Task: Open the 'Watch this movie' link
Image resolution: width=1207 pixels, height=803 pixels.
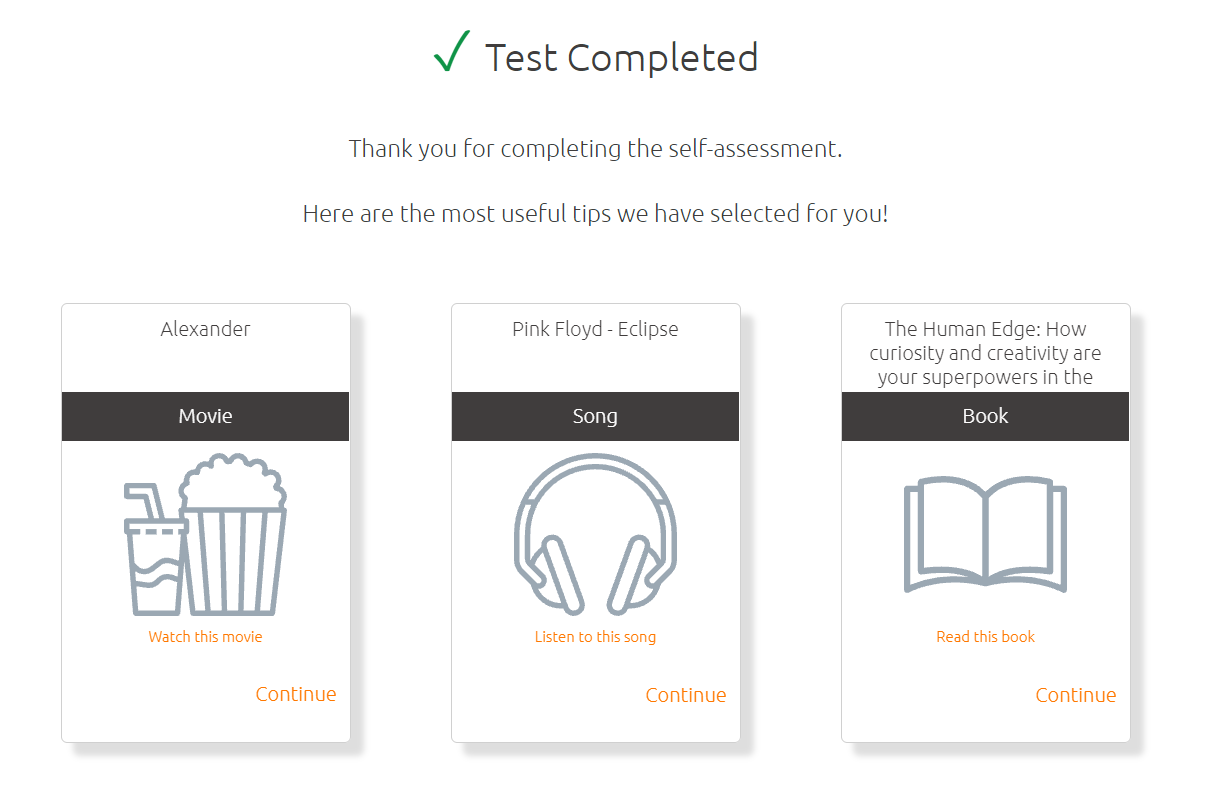Action: click(205, 637)
